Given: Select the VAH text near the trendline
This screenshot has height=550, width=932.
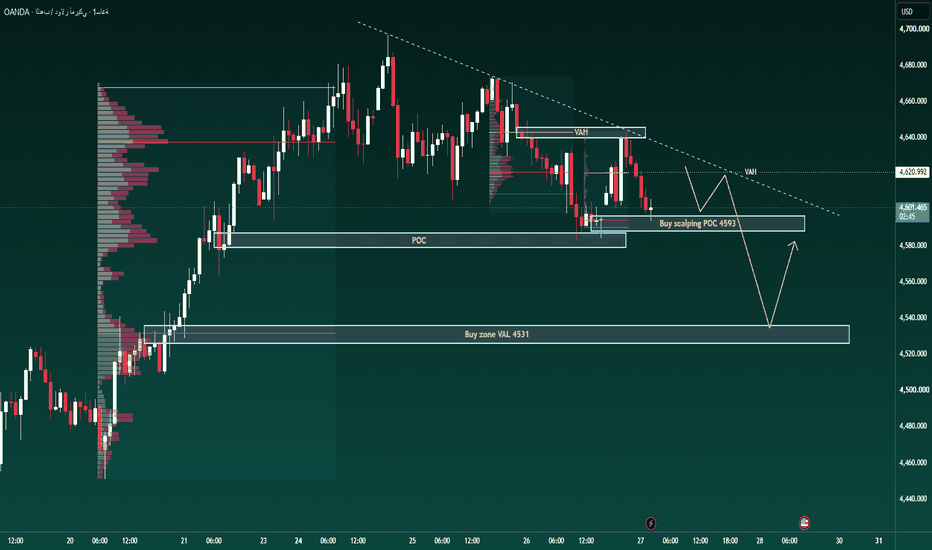Looking at the screenshot, I should click(751, 172).
